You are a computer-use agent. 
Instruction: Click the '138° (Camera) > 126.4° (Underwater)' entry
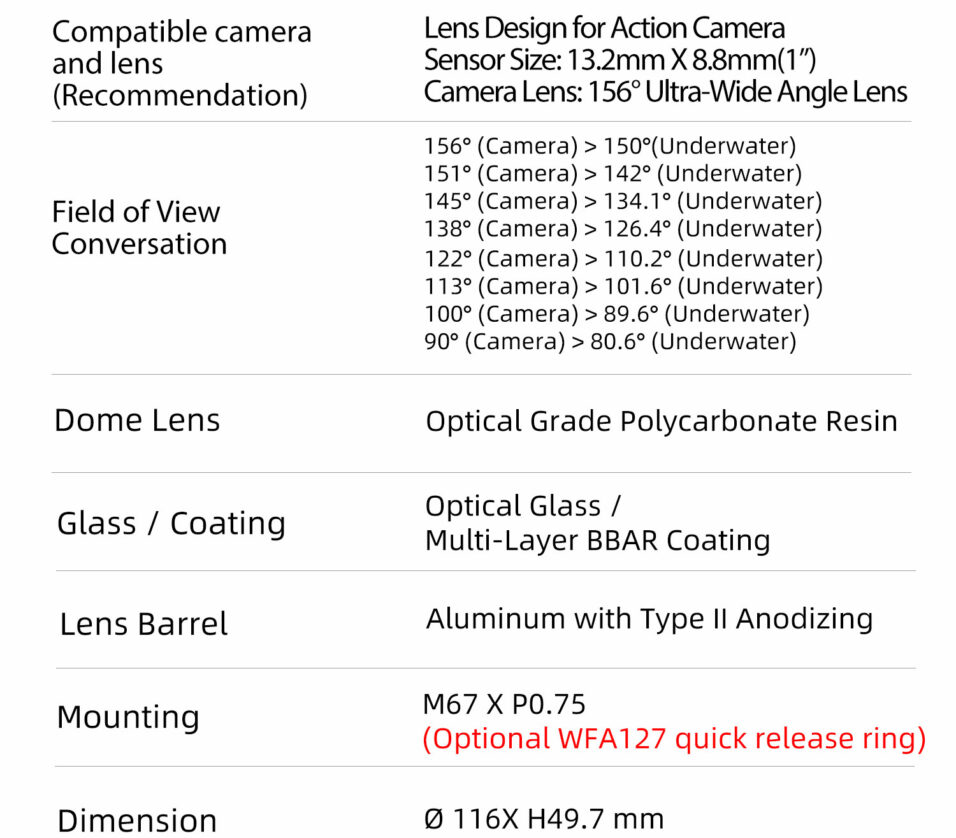(622, 229)
